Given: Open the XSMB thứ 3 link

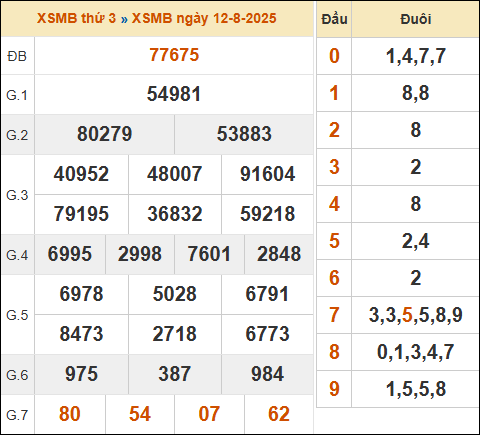Looking at the screenshot, I should tap(76, 18).
